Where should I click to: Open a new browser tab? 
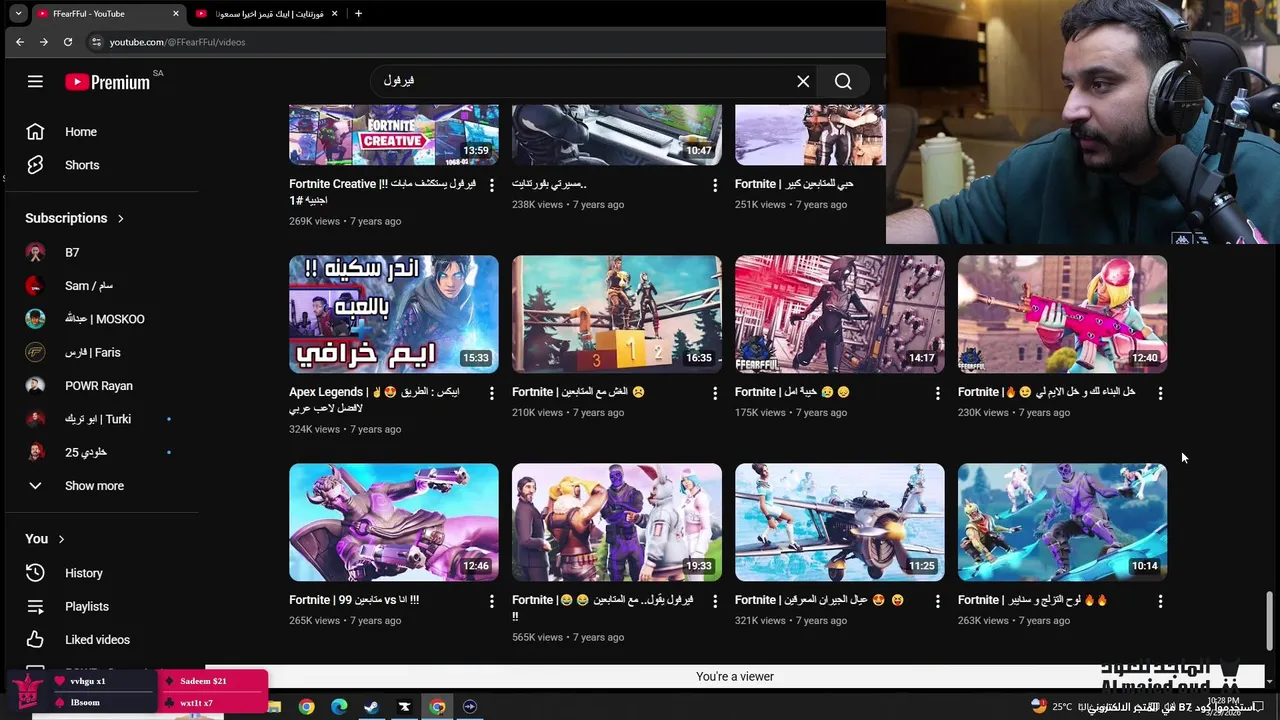point(358,14)
